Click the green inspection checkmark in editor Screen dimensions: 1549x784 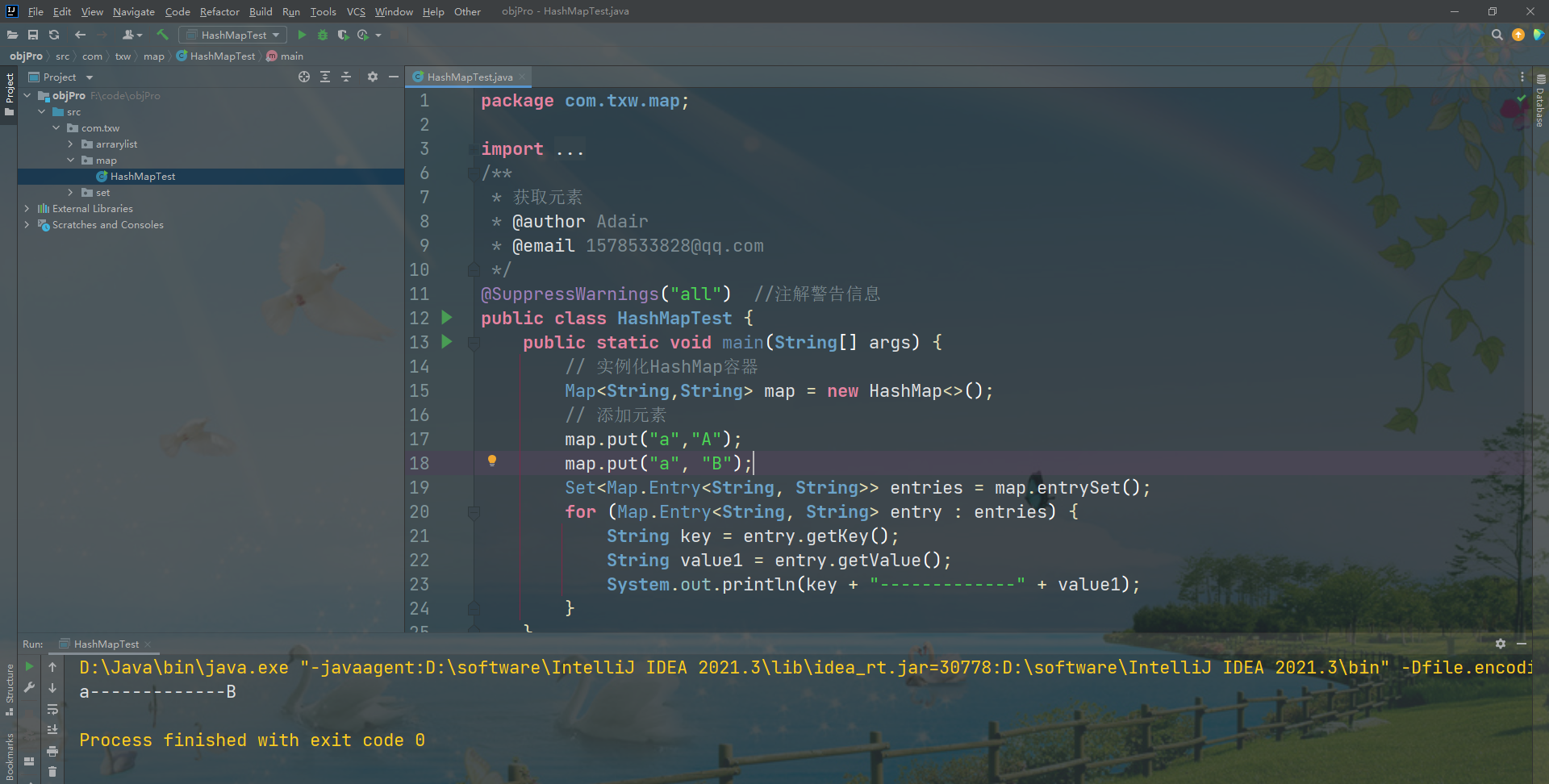point(1521,98)
